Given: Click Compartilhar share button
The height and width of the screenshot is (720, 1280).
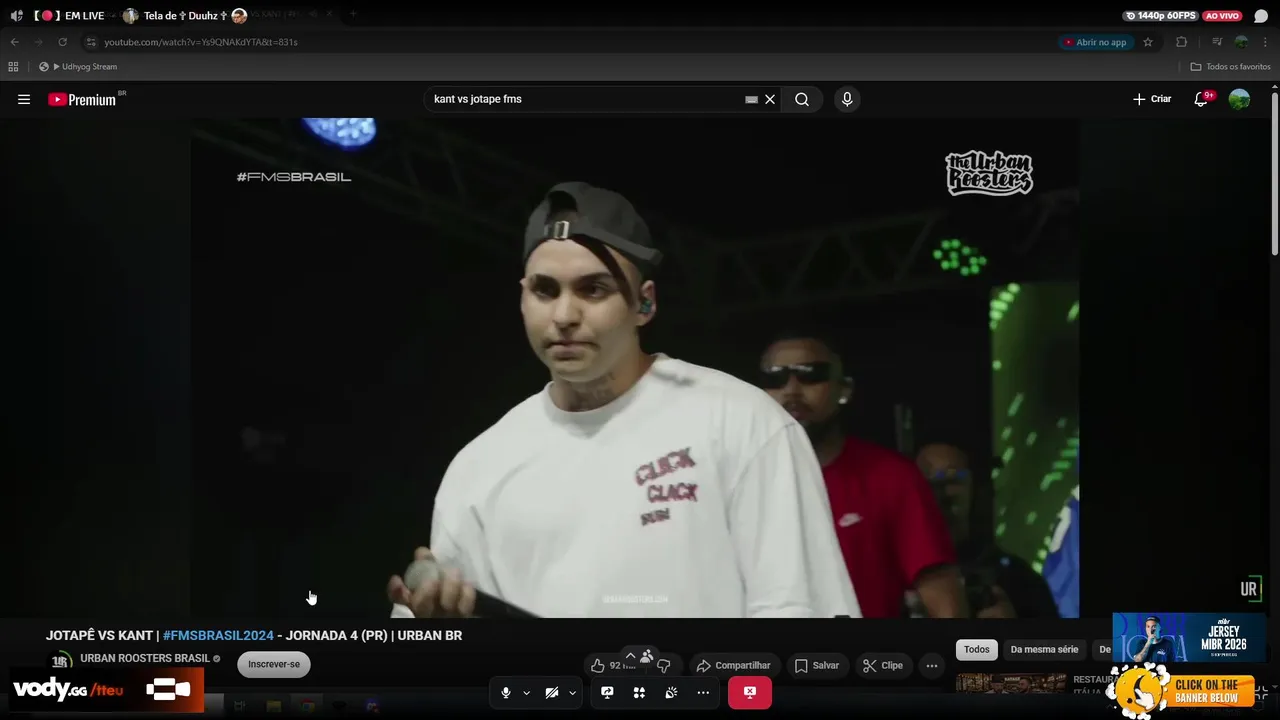Looking at the screenshot, I should click(734, 665).
